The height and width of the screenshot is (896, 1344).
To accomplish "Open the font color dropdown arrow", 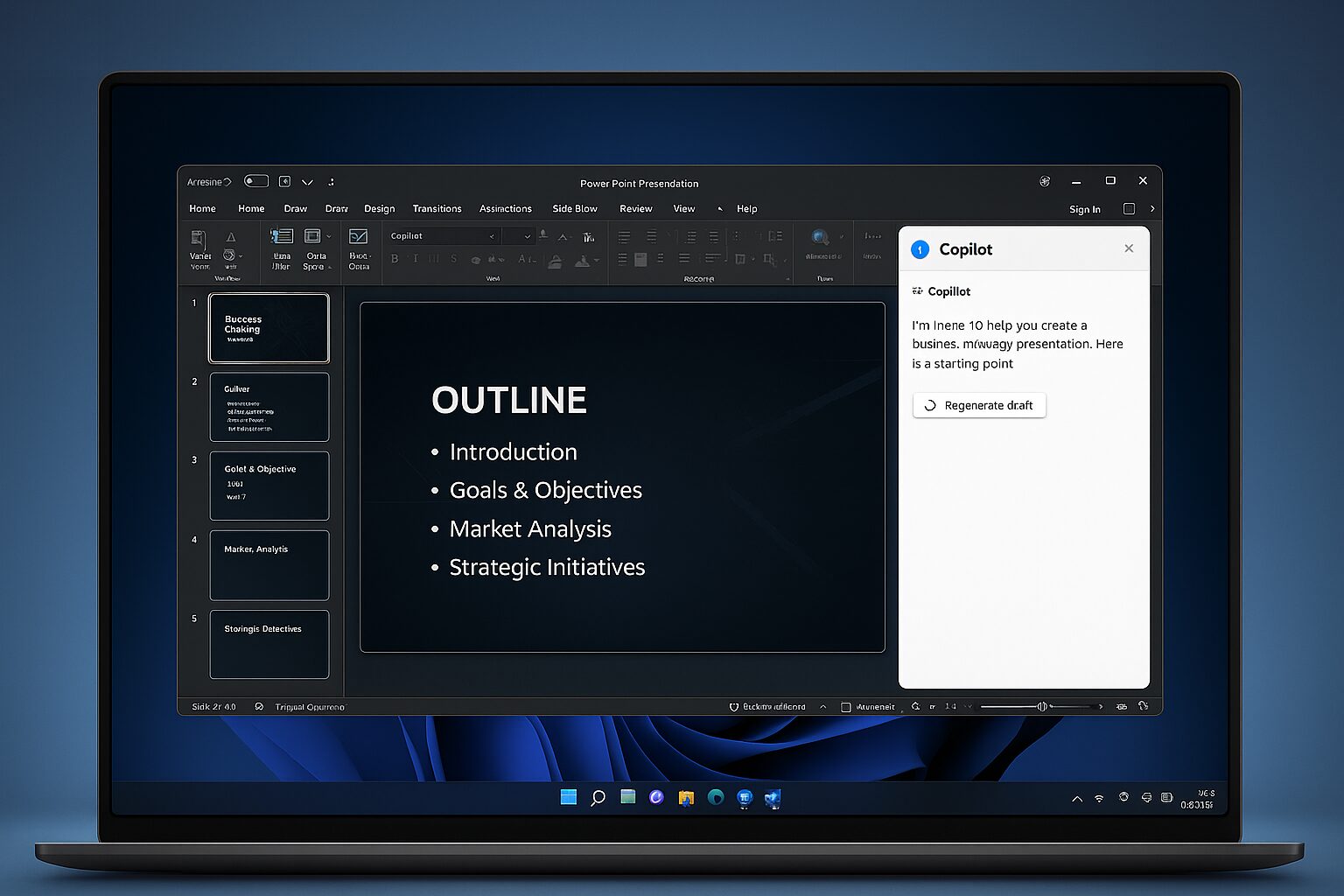I will pos(597,261).
